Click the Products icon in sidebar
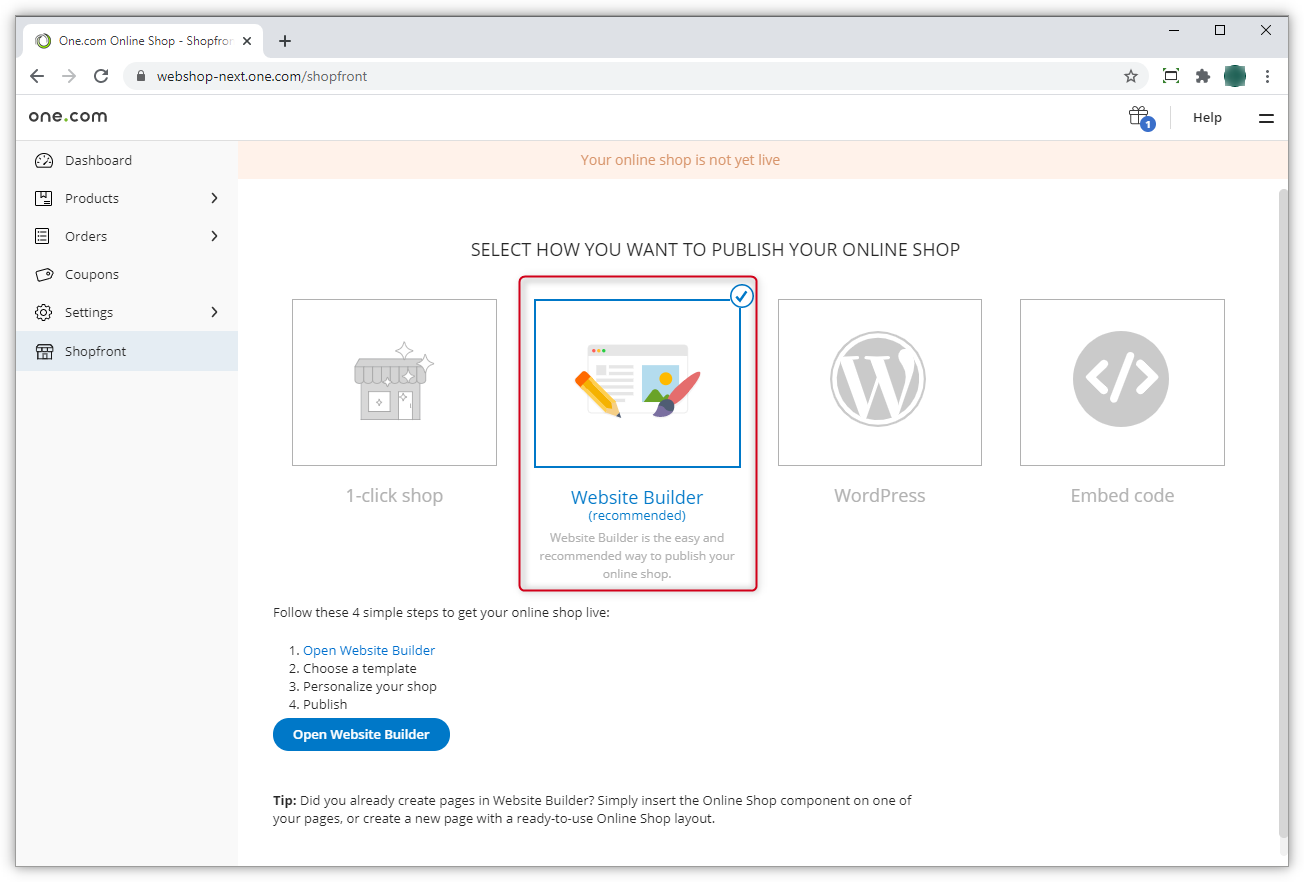This screenshot has height=882, width=1304. point(43,198)
